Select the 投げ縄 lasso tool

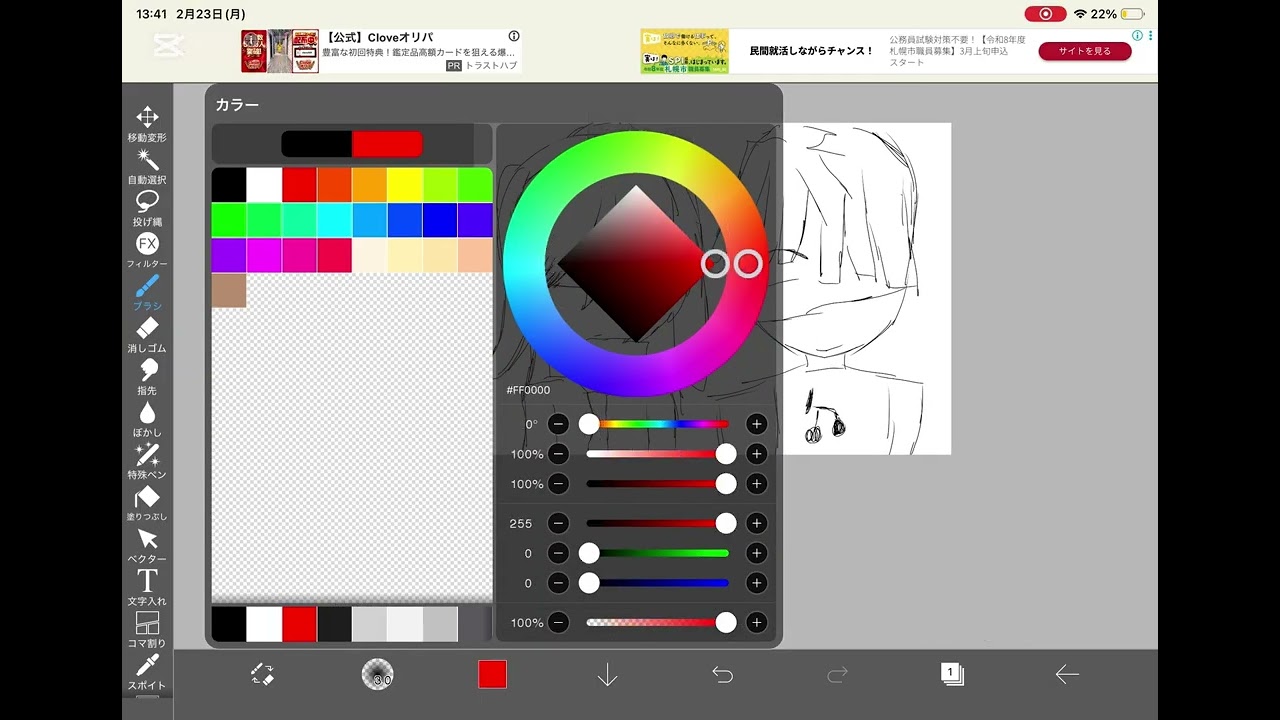147,209
